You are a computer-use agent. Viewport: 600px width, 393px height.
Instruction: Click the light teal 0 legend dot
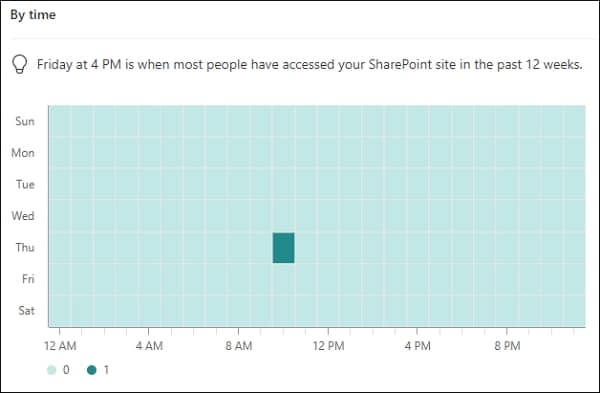52,370
